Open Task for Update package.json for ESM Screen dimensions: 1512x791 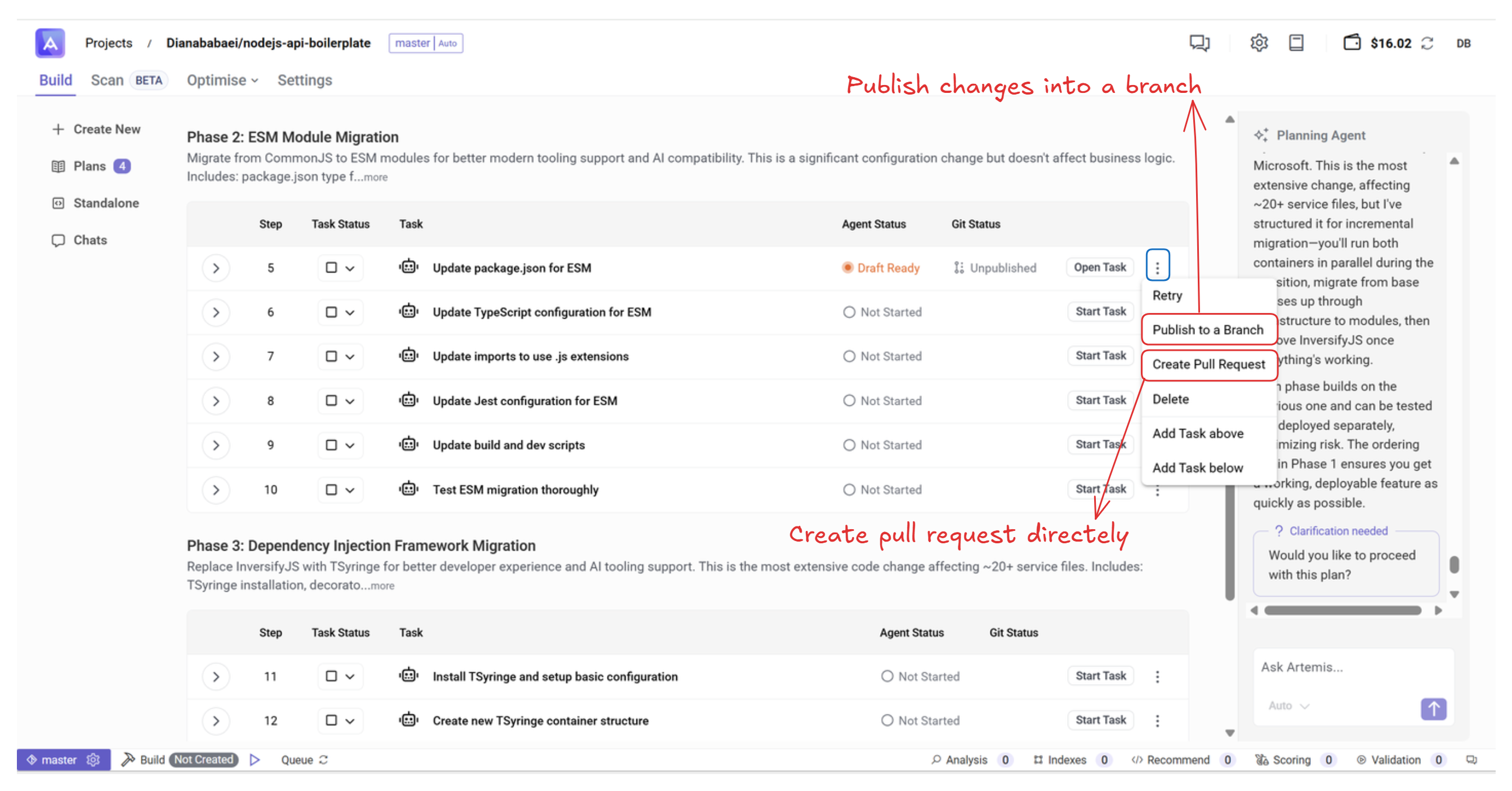click(x=1099, y=267)
